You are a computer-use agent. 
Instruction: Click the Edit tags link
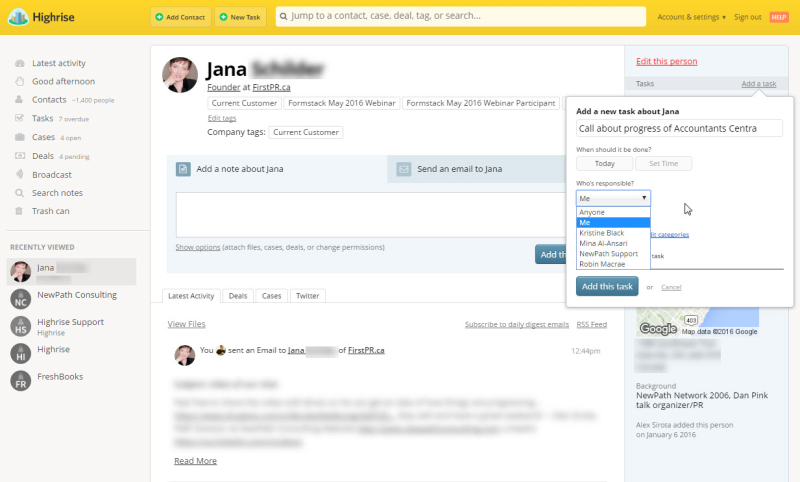tap(221, 118)
